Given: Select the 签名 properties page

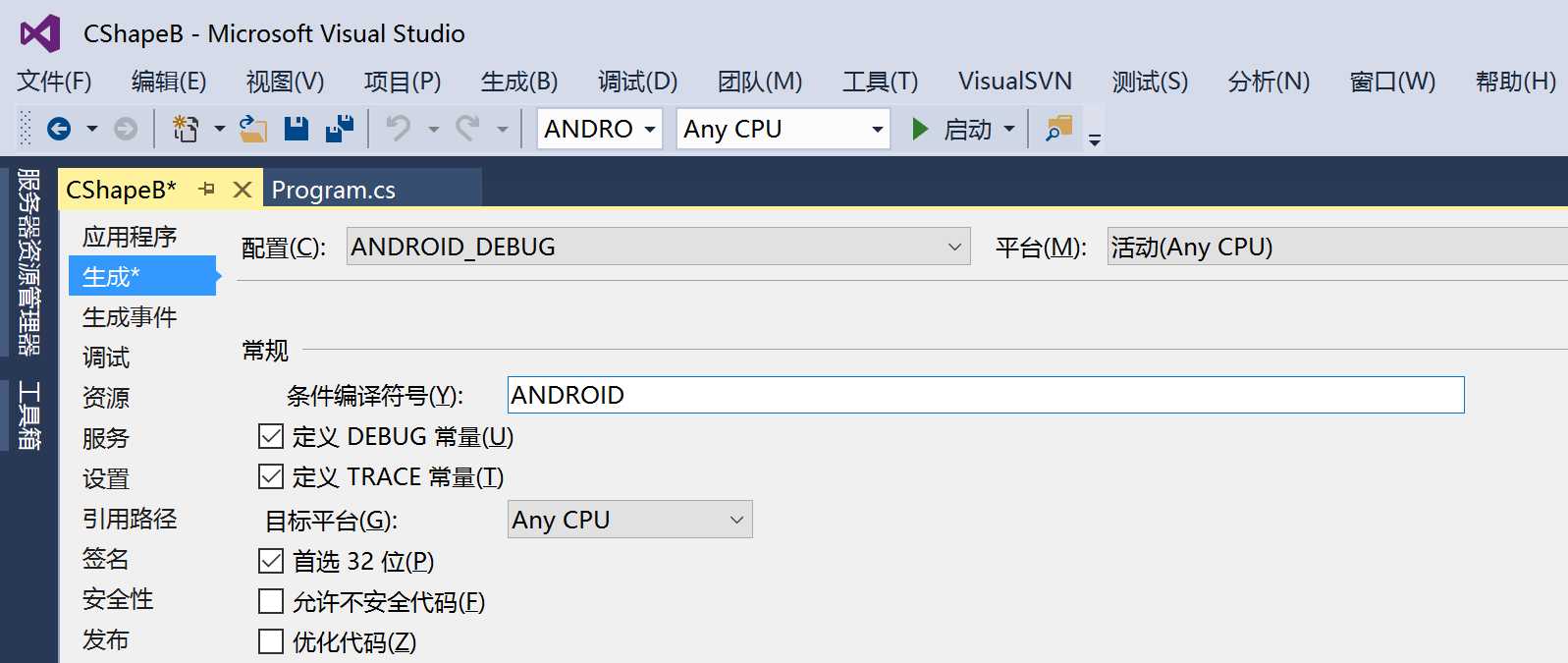Looking at the screenshot, I should pyautogui.click(x=106, y=559).
